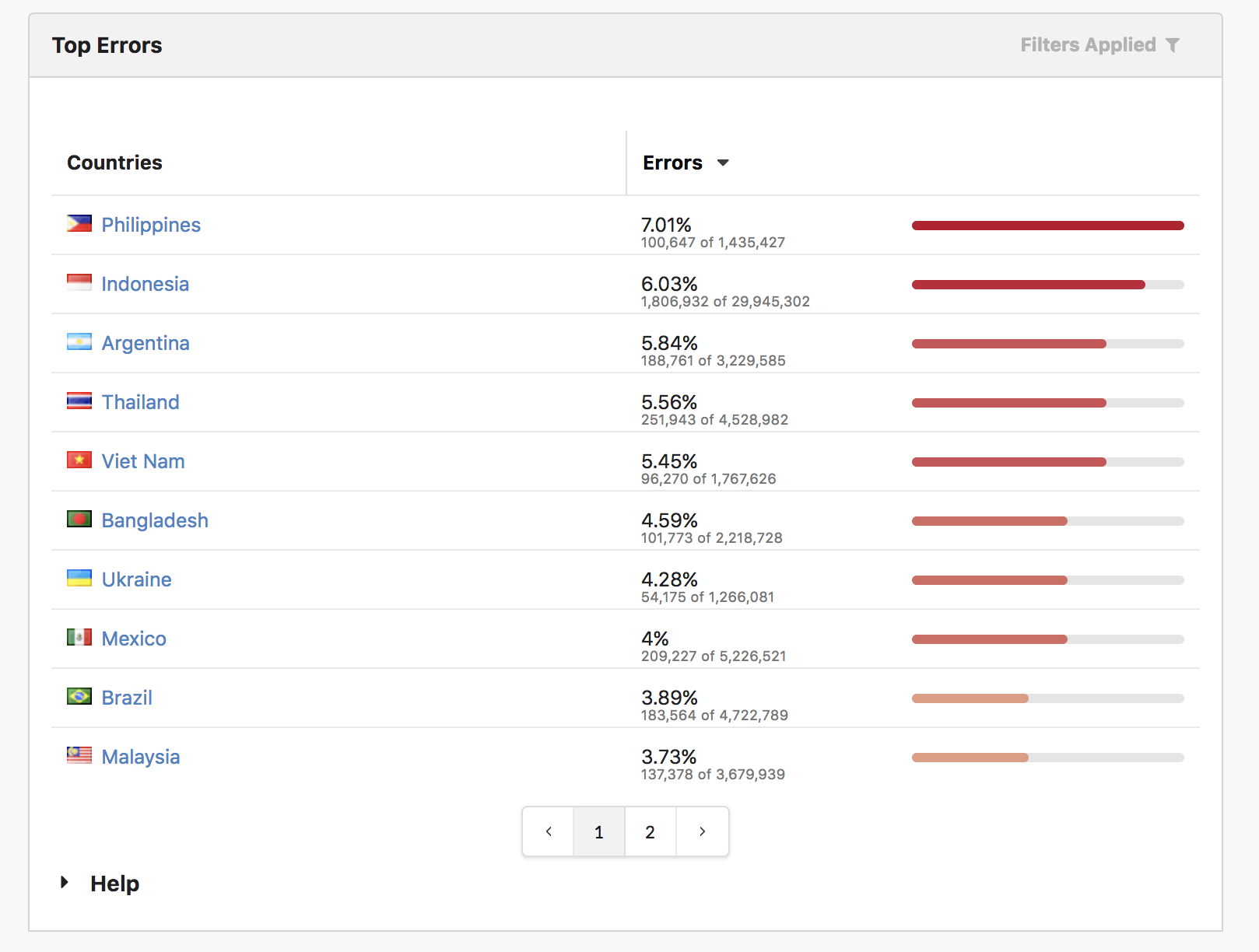Click the Brazil flag icon
The image size is (1259, 952).
pos(79,698)
